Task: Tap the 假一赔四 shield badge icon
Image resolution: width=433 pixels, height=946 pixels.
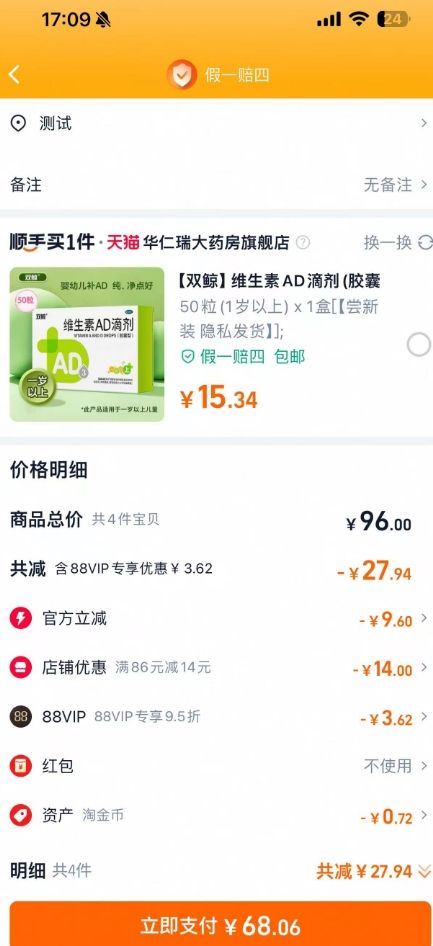Action: [x=182, y=75]
